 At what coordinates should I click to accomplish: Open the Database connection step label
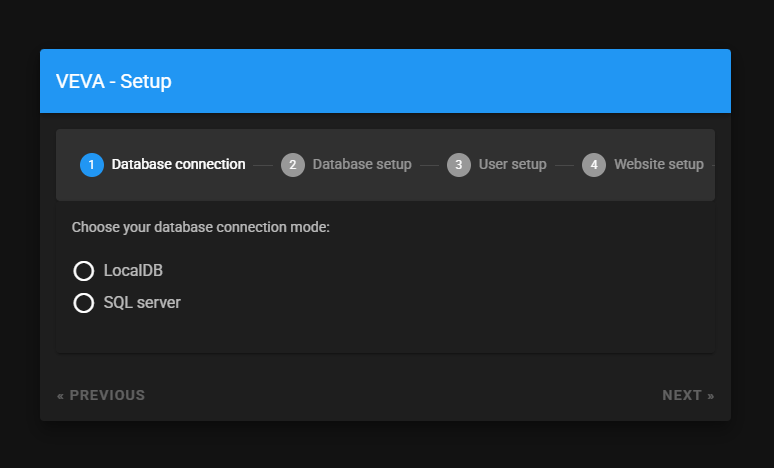click(178, 164)
